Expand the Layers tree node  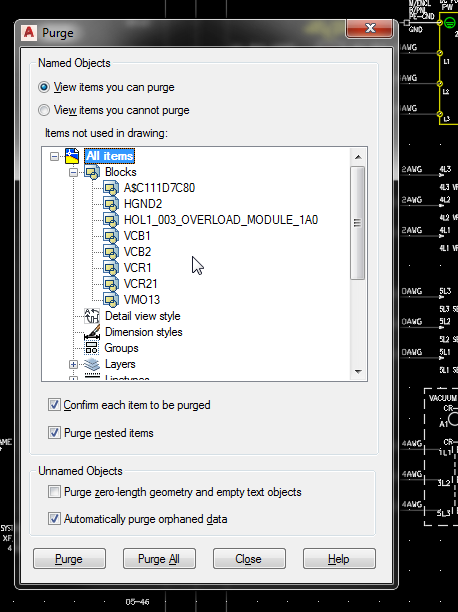[73, 365]
